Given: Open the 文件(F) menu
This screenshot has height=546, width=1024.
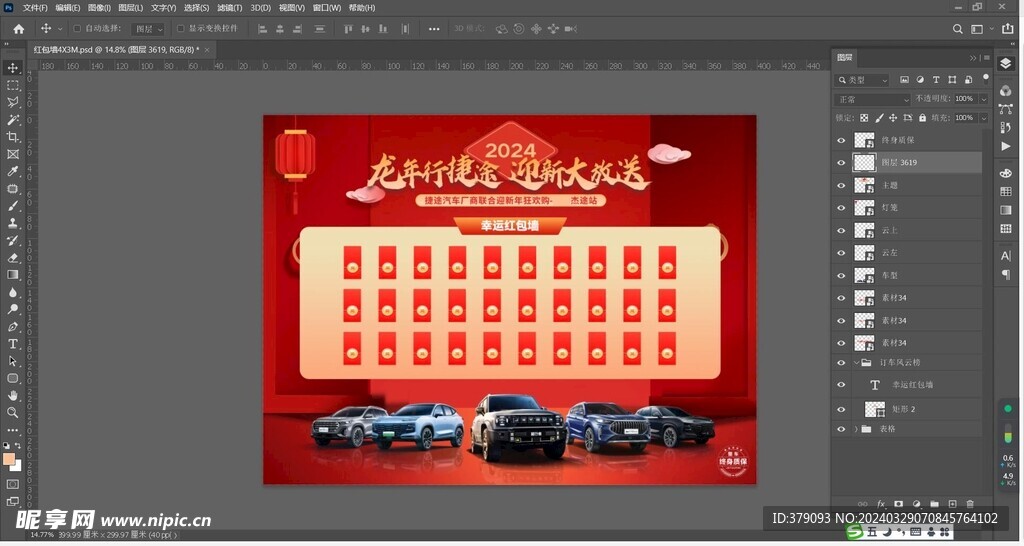Looking at the screenshot, I should tap(35, 8).
